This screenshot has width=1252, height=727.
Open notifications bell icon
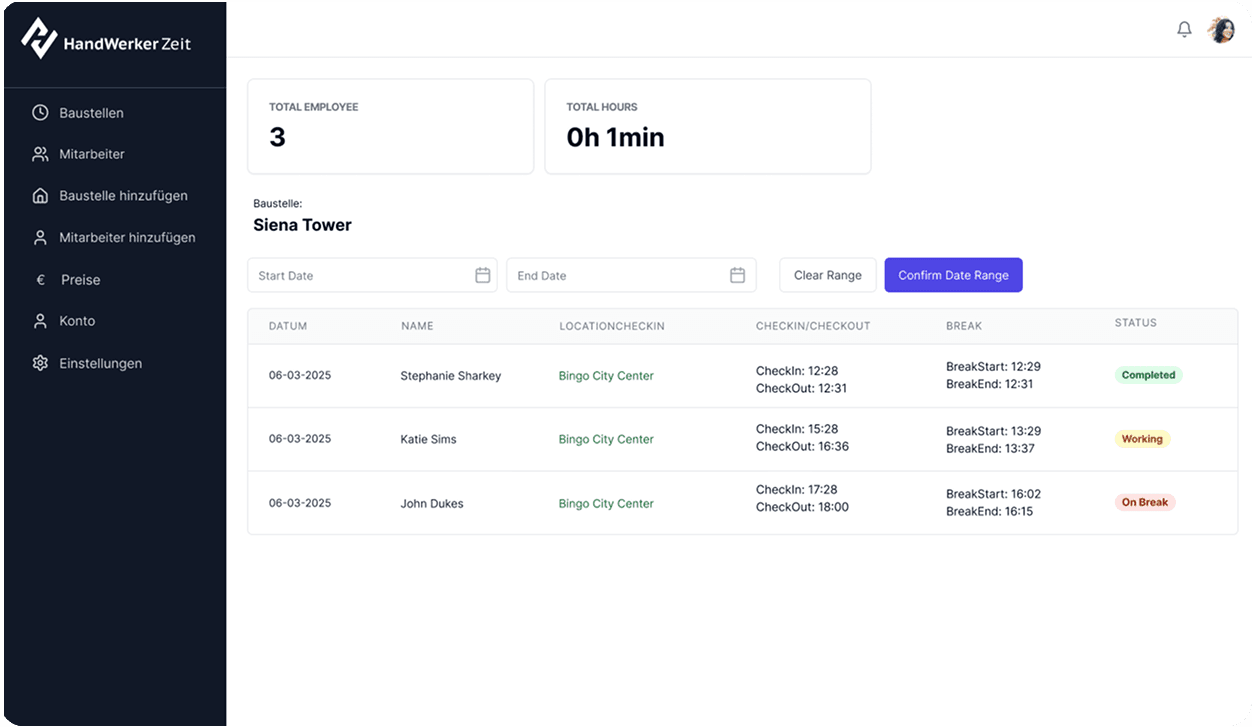(1184, 30)
